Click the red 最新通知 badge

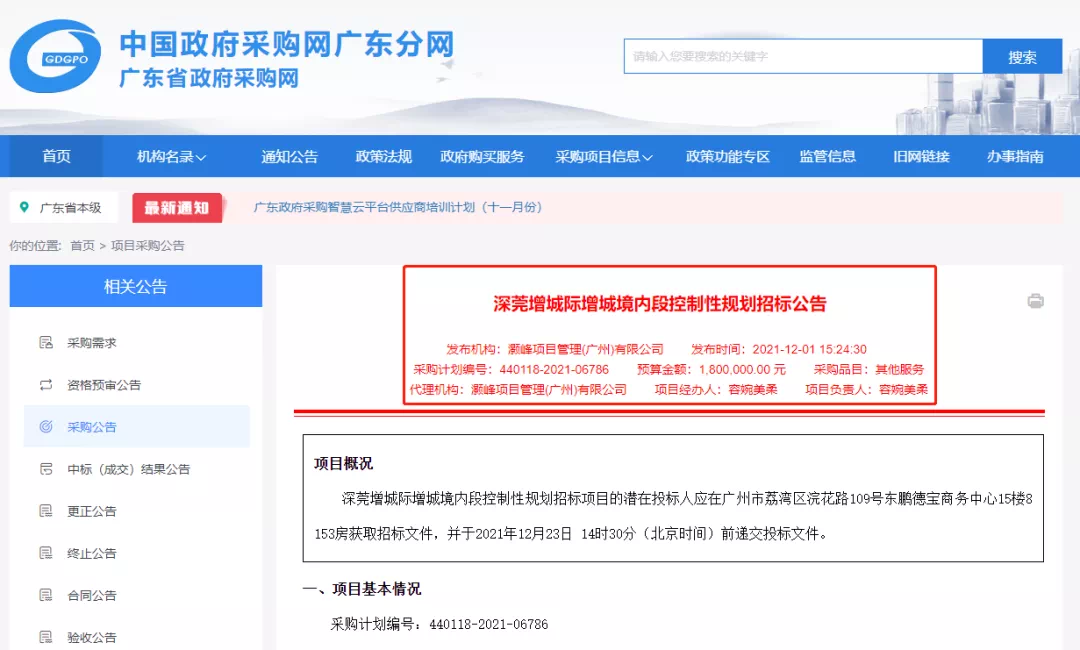[177, 207]
